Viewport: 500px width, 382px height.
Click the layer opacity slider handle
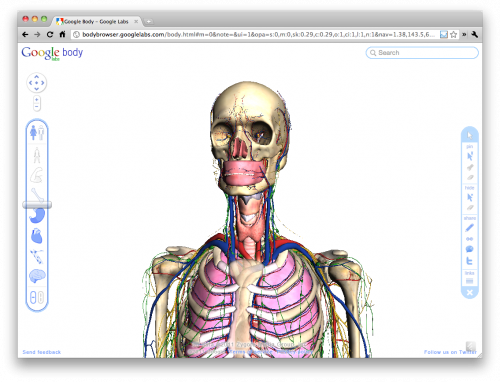(x=37, y=205)
